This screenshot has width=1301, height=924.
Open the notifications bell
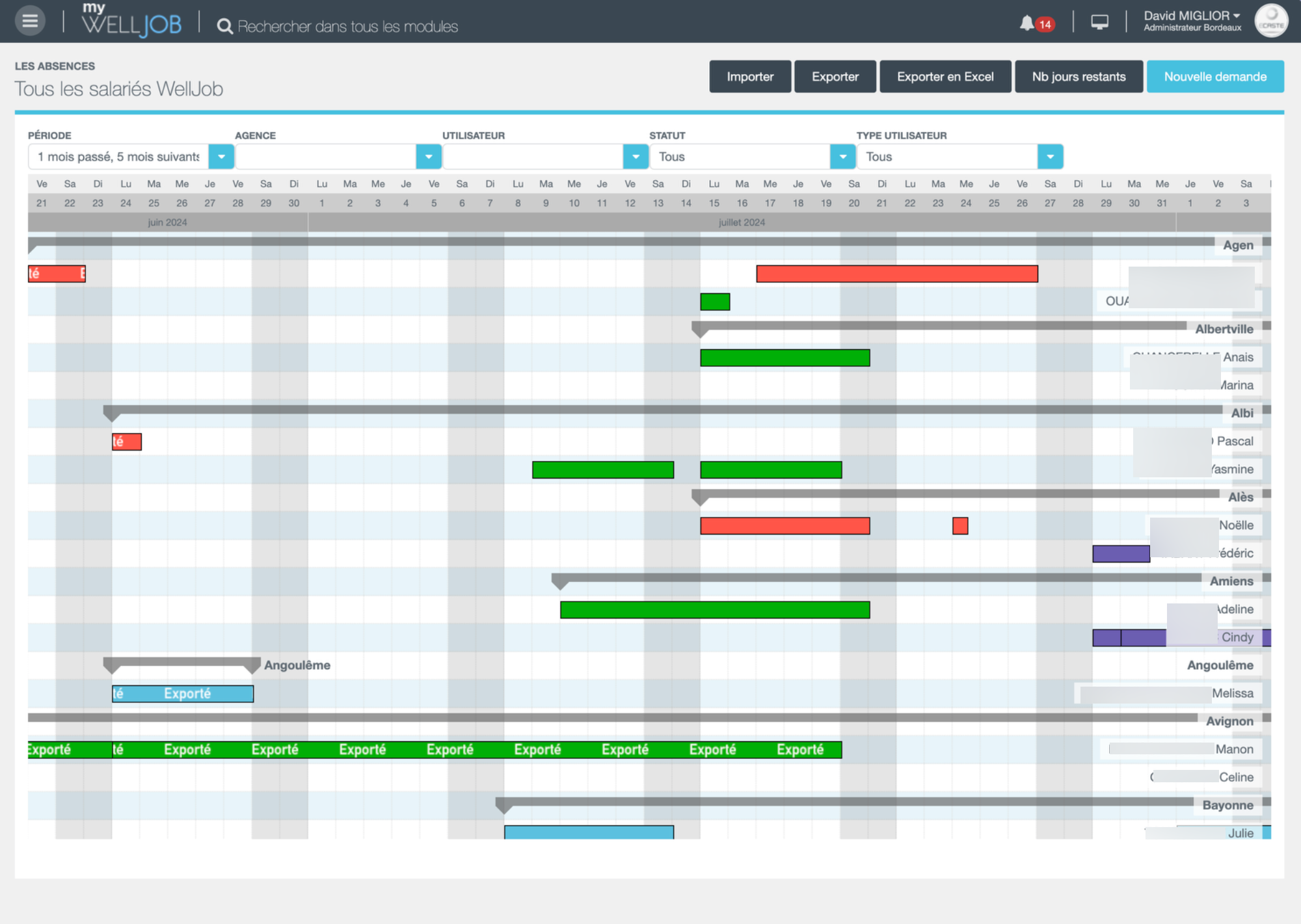point(1026,23)
